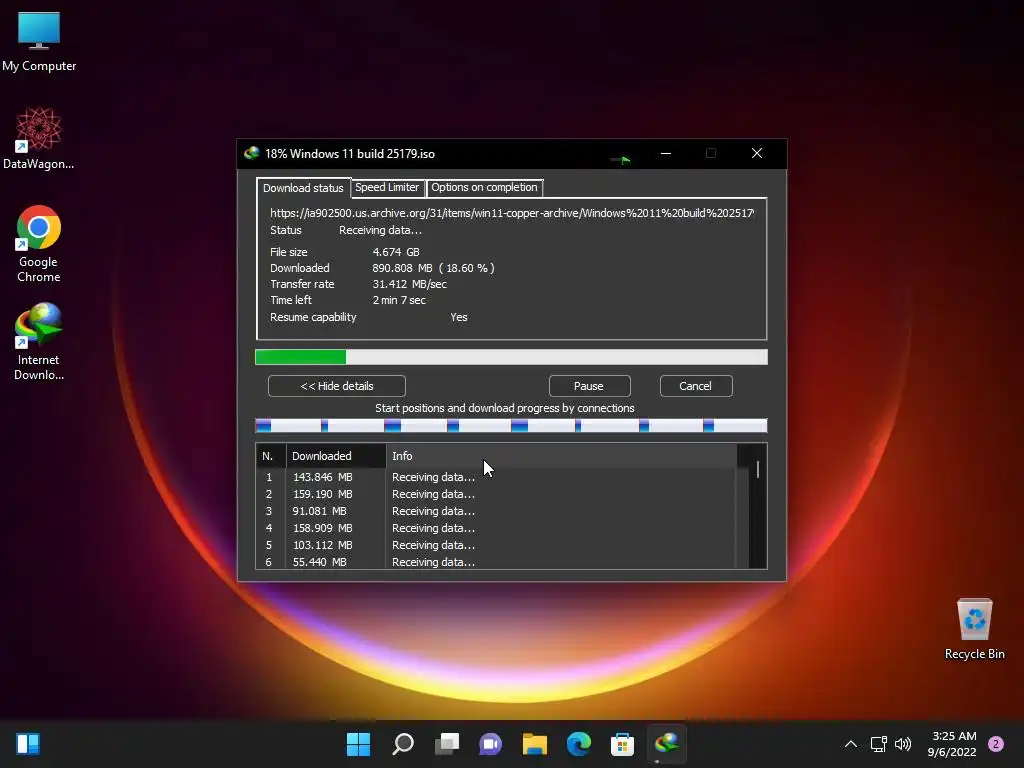The image size is (1024, 768).
Task: Click transfer rate value 31.412 MB/sec
Action: [409, 284]
